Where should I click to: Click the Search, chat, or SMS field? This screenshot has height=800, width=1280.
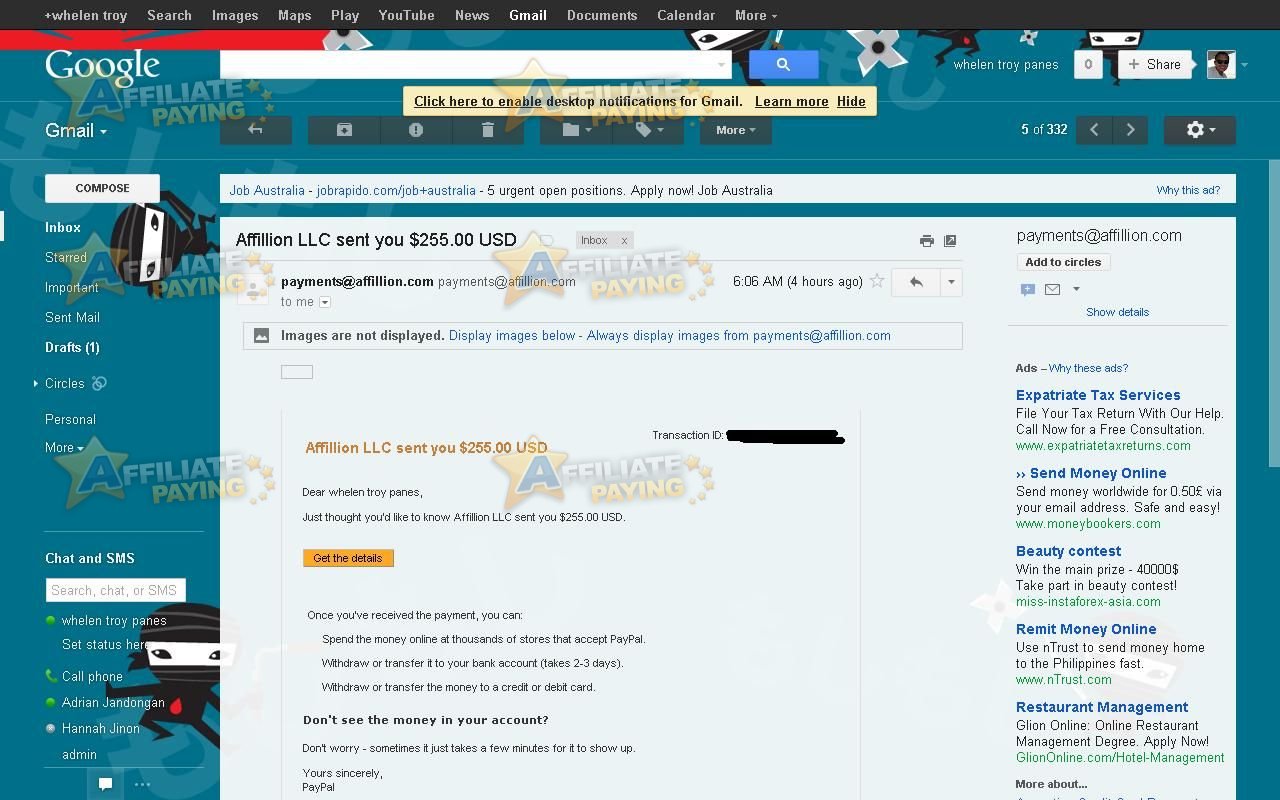click(x=115, y=590)
